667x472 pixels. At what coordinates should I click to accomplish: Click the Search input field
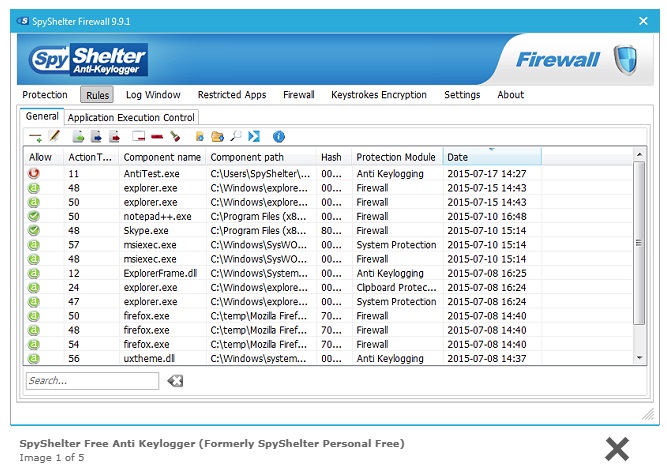click(x=92, y=381)
